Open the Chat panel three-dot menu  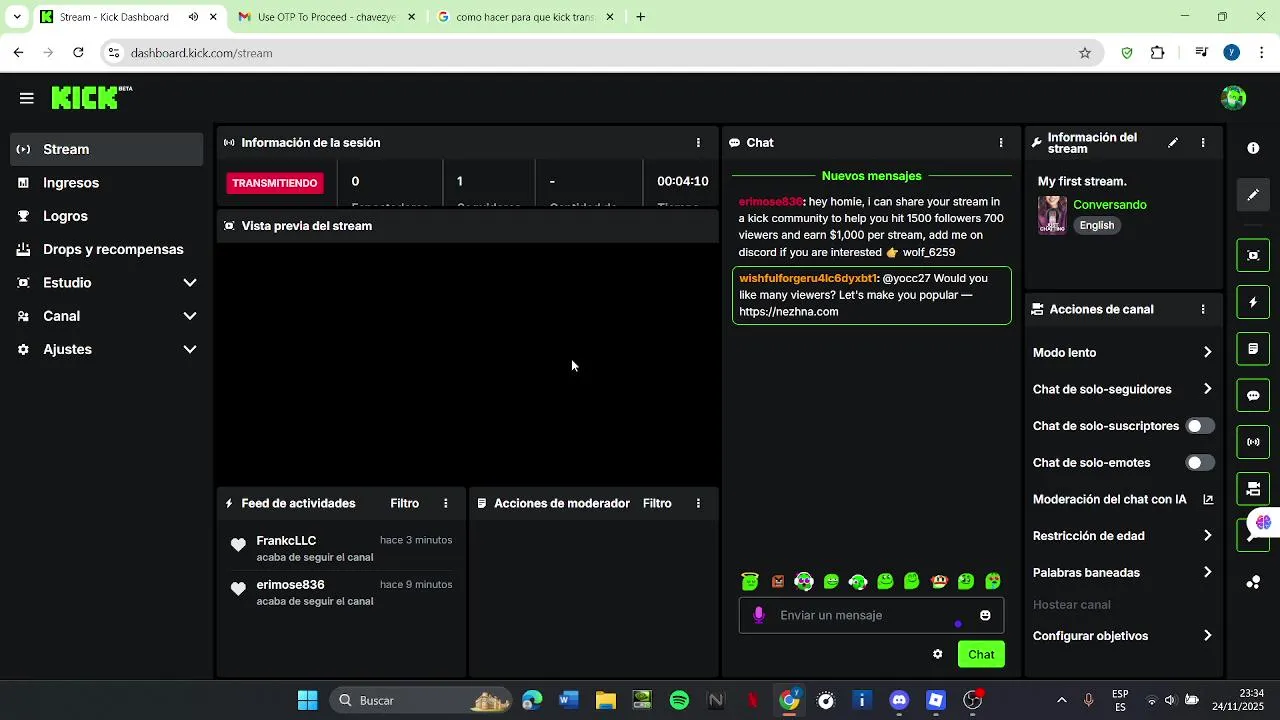1001,143
